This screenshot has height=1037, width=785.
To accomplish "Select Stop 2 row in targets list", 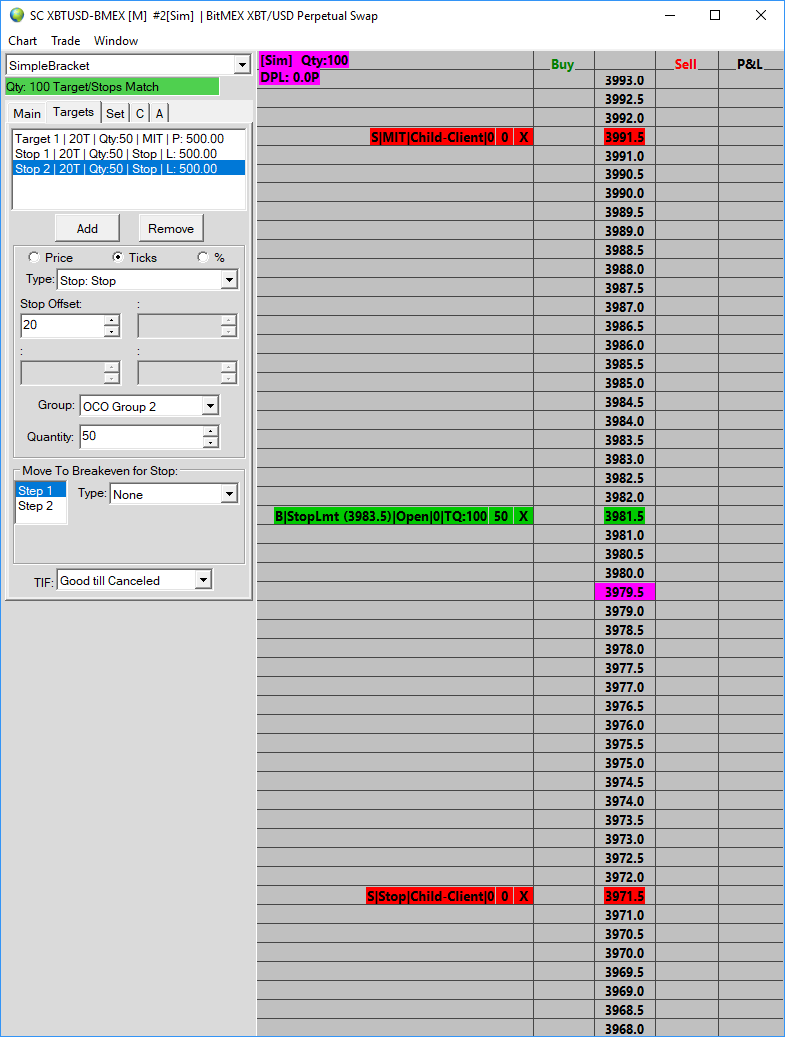I will 129,169.
